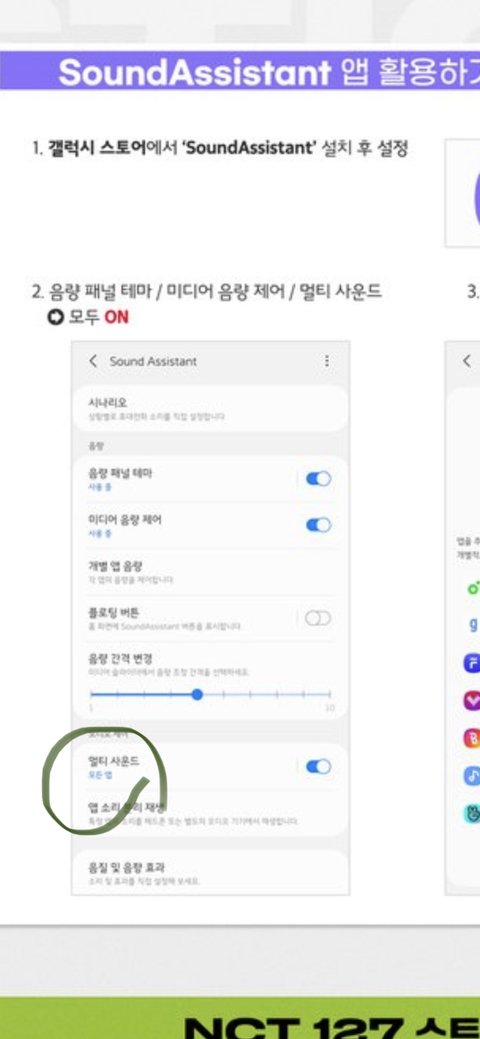Click the red ON text in step 2
Viewport: 480px width, 1039px height.
(x=117, y=317)
